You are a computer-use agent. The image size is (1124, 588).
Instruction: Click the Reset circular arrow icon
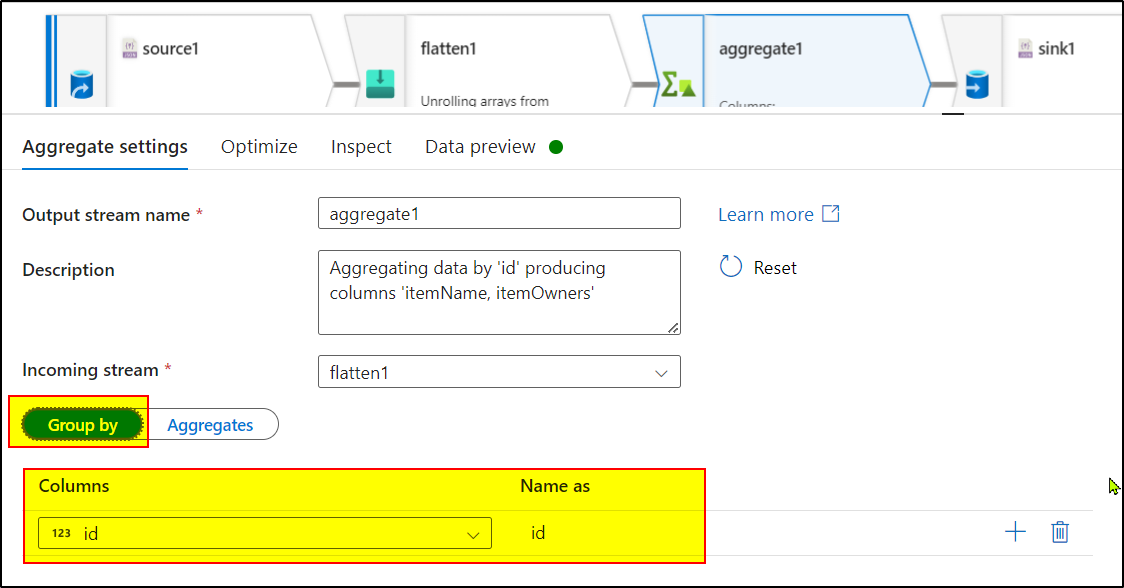click(731, 267)
